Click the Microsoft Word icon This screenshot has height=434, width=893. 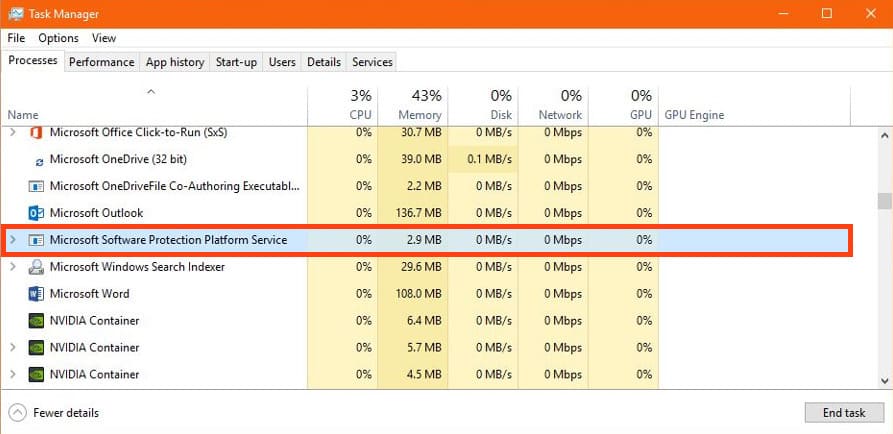click(x=36, y=294)
